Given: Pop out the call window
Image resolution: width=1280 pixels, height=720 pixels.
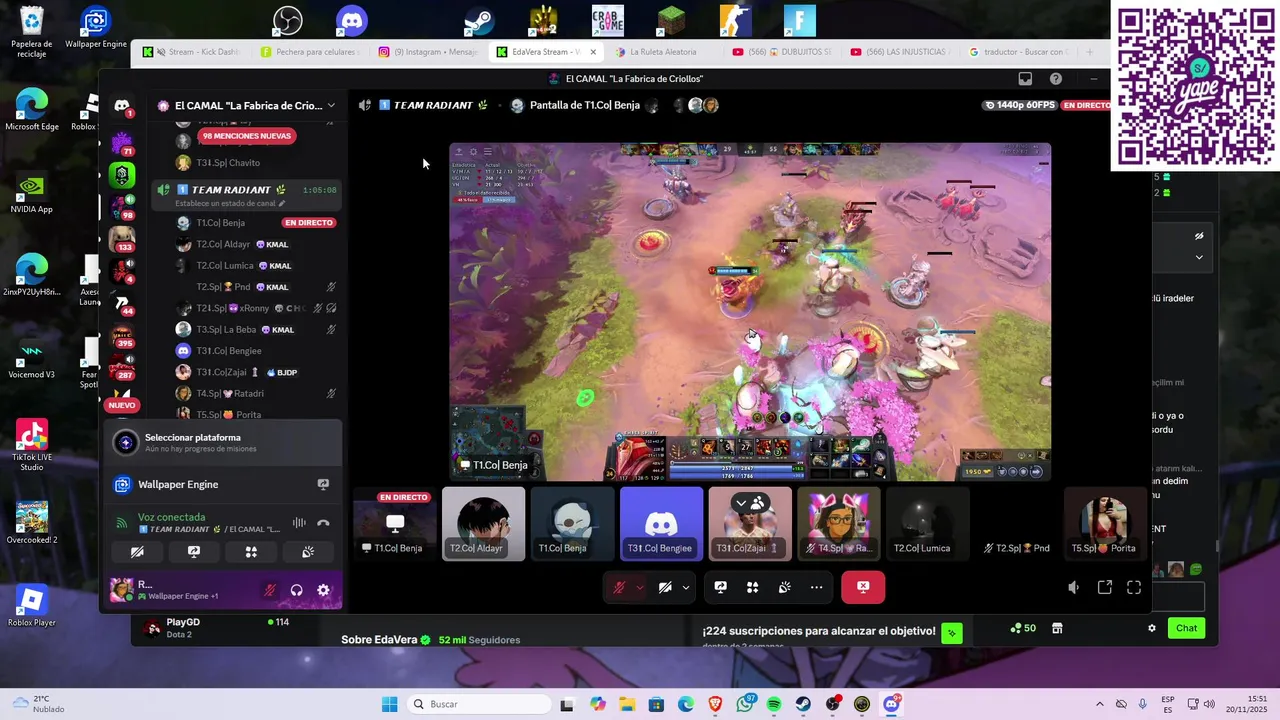Looking at the screenshot, I should click(x=1105, y=588).
